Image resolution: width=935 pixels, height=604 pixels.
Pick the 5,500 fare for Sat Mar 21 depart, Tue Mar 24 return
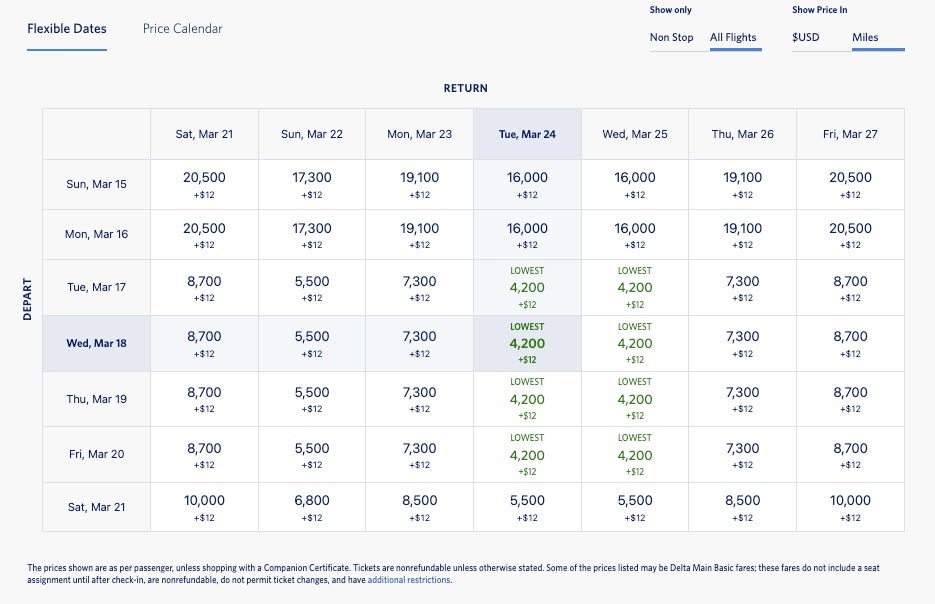526,507
